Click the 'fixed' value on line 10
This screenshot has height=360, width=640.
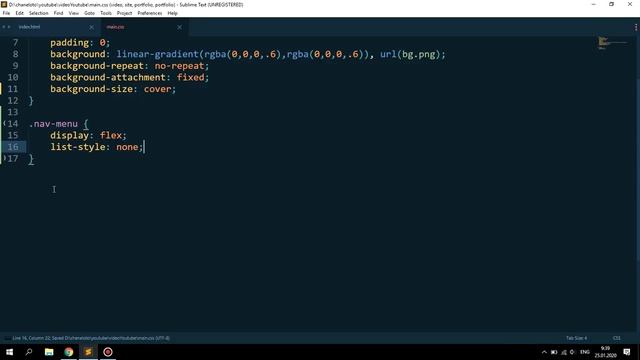point(190,77)
